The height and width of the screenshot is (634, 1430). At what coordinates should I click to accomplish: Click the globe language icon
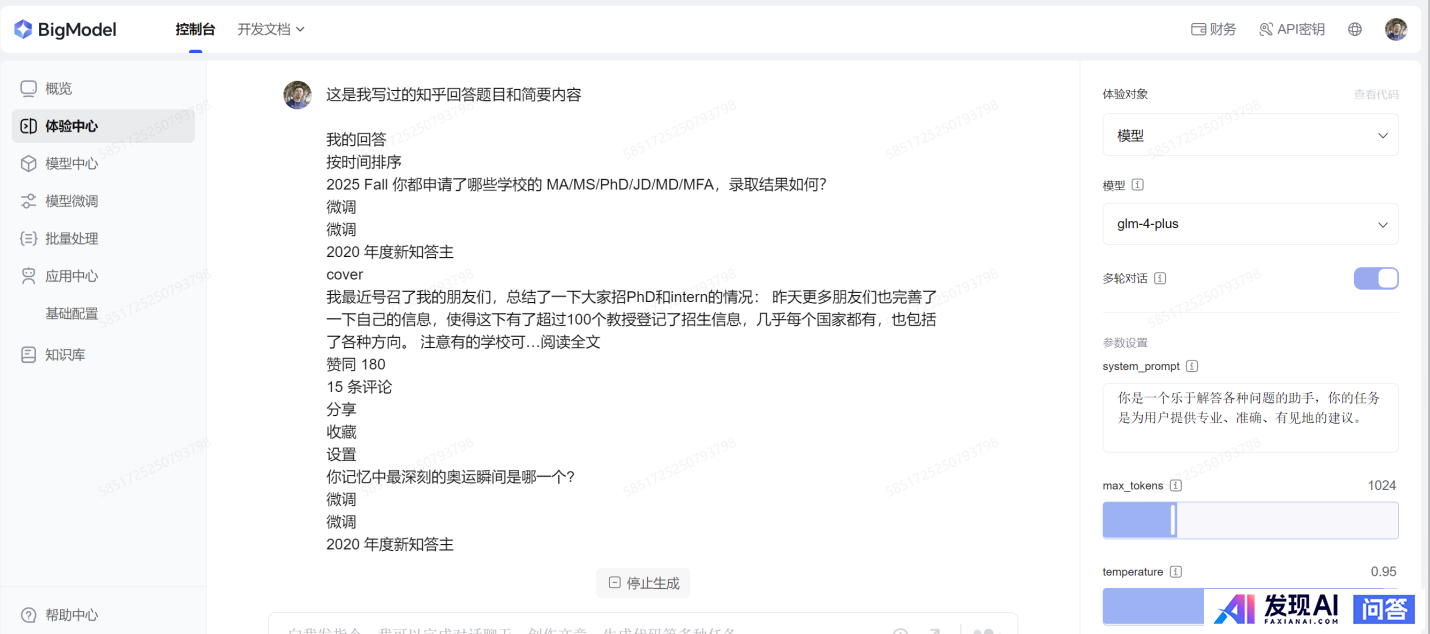click(1355, 30)
